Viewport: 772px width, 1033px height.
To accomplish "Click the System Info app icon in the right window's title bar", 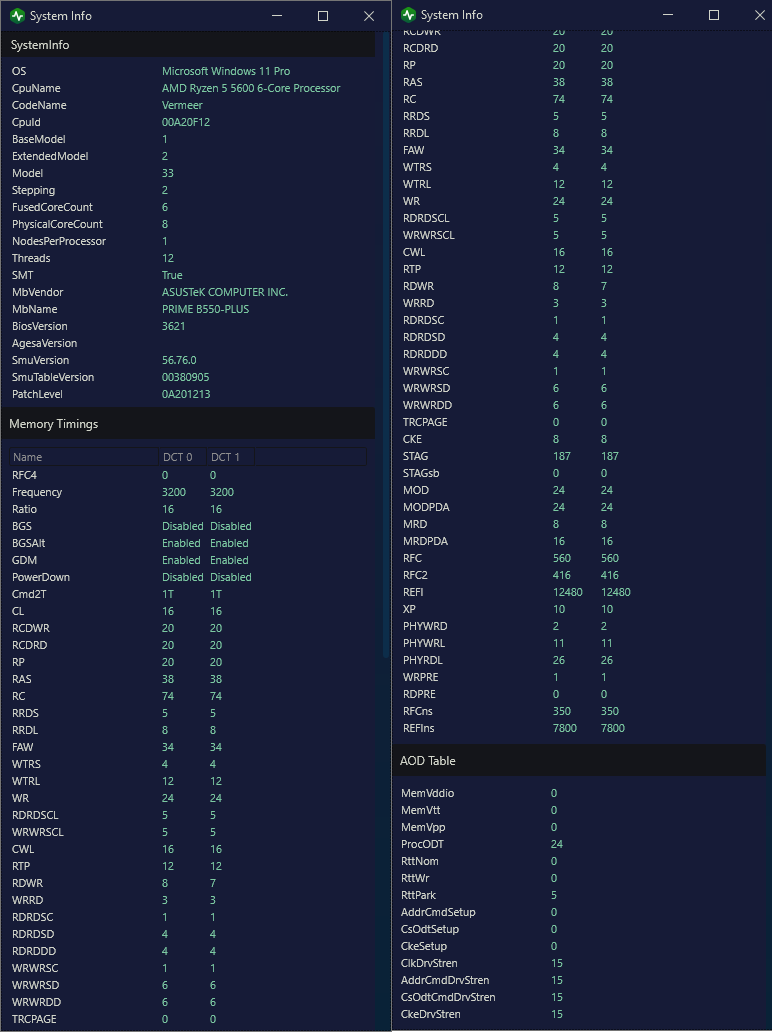I will [x=408, y=15].
